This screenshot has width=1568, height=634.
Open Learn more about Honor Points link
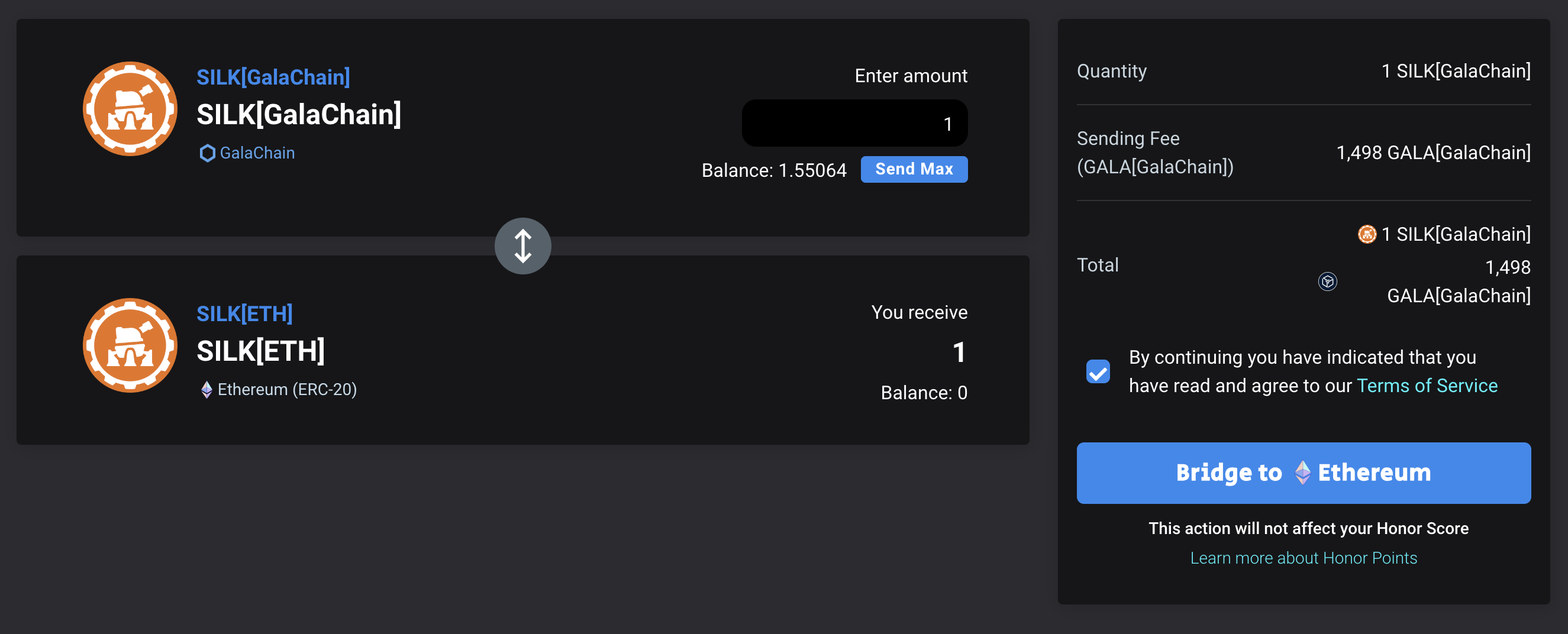[1304, 558]
